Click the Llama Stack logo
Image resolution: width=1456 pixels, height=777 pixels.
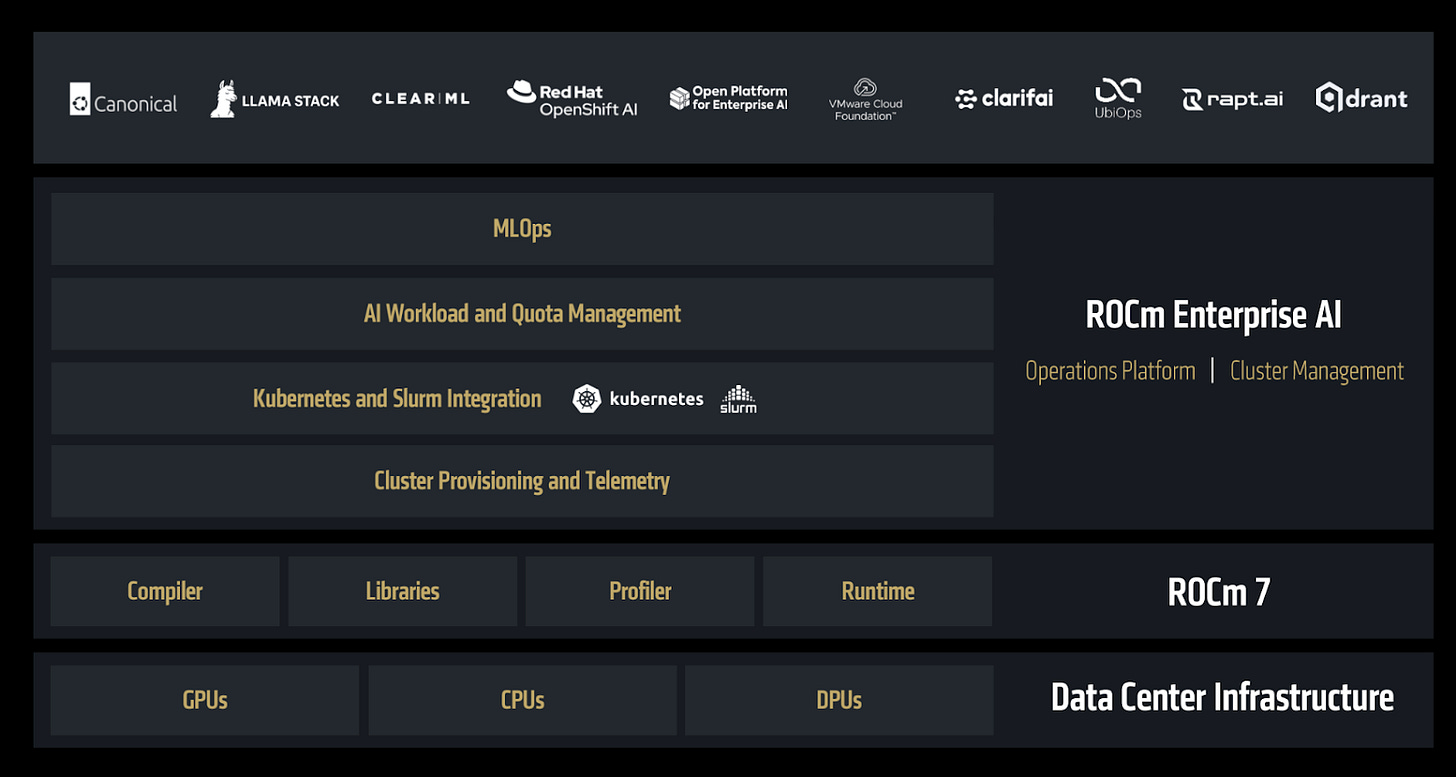(x=275, y=99)
